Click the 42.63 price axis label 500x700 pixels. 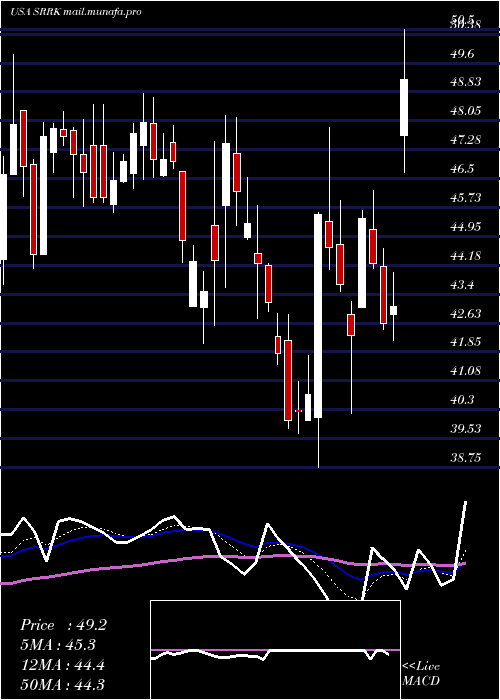(466, 314)
